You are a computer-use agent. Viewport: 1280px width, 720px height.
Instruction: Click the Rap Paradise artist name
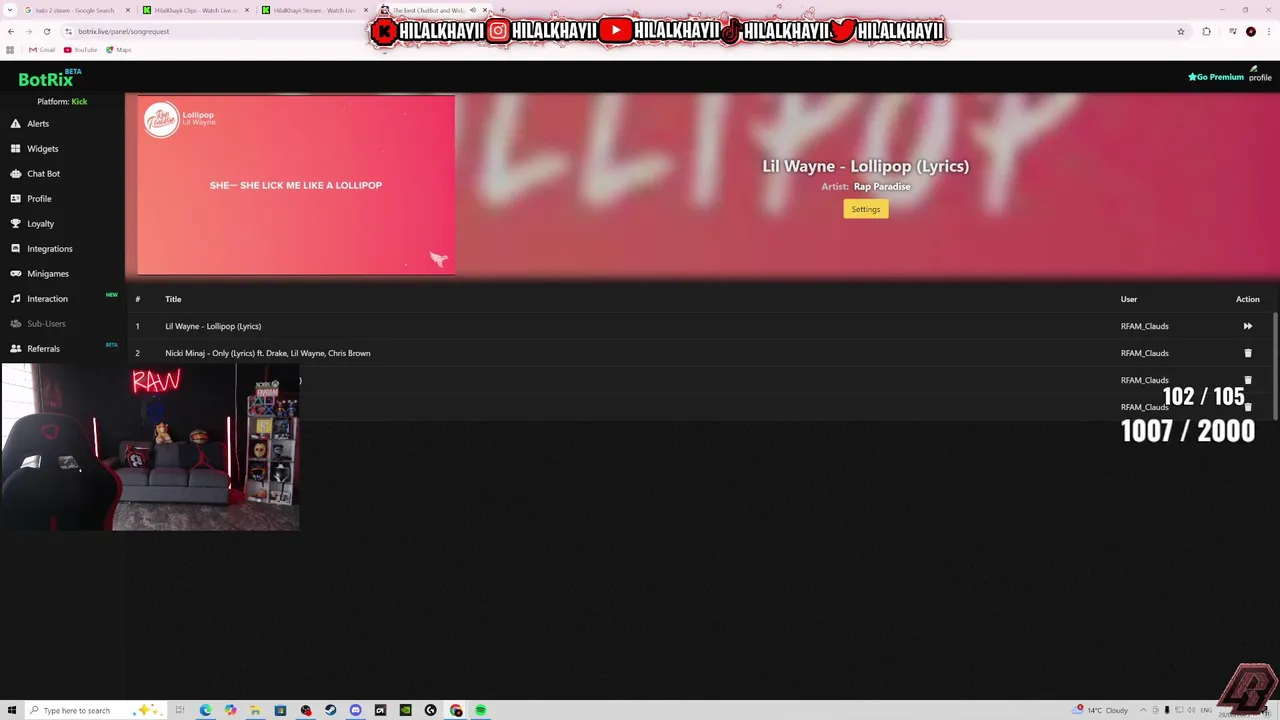tap(882, 187)
